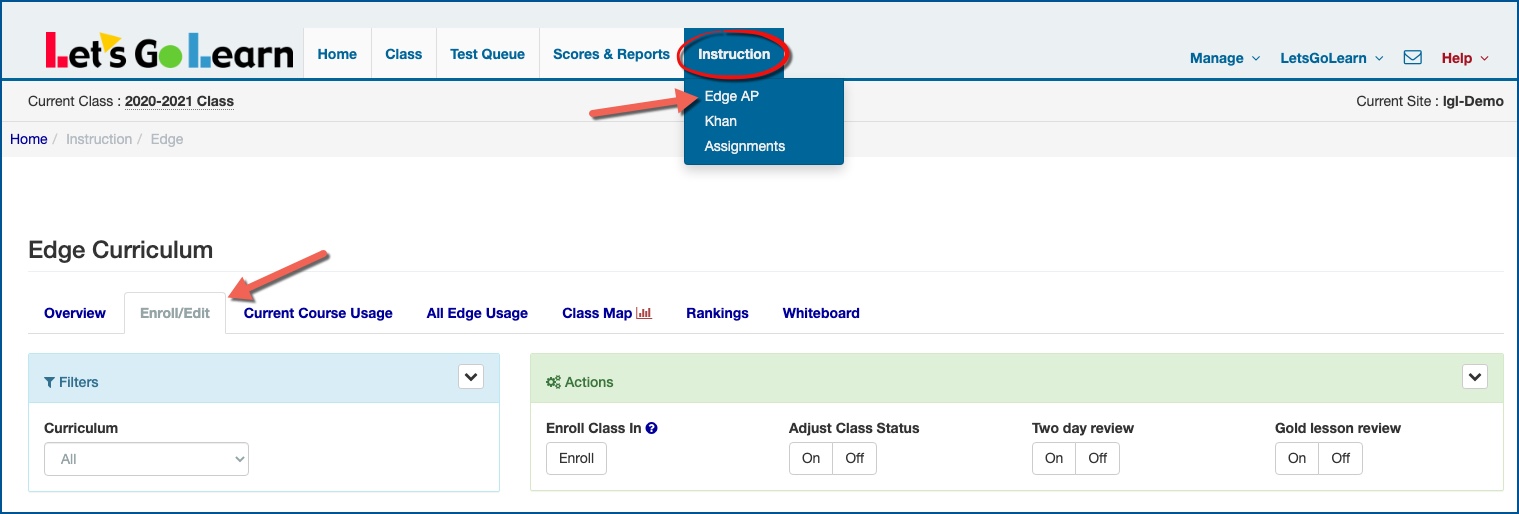Turn Gold lesson review Off
1519x514 pixels.
point(1341,458)
